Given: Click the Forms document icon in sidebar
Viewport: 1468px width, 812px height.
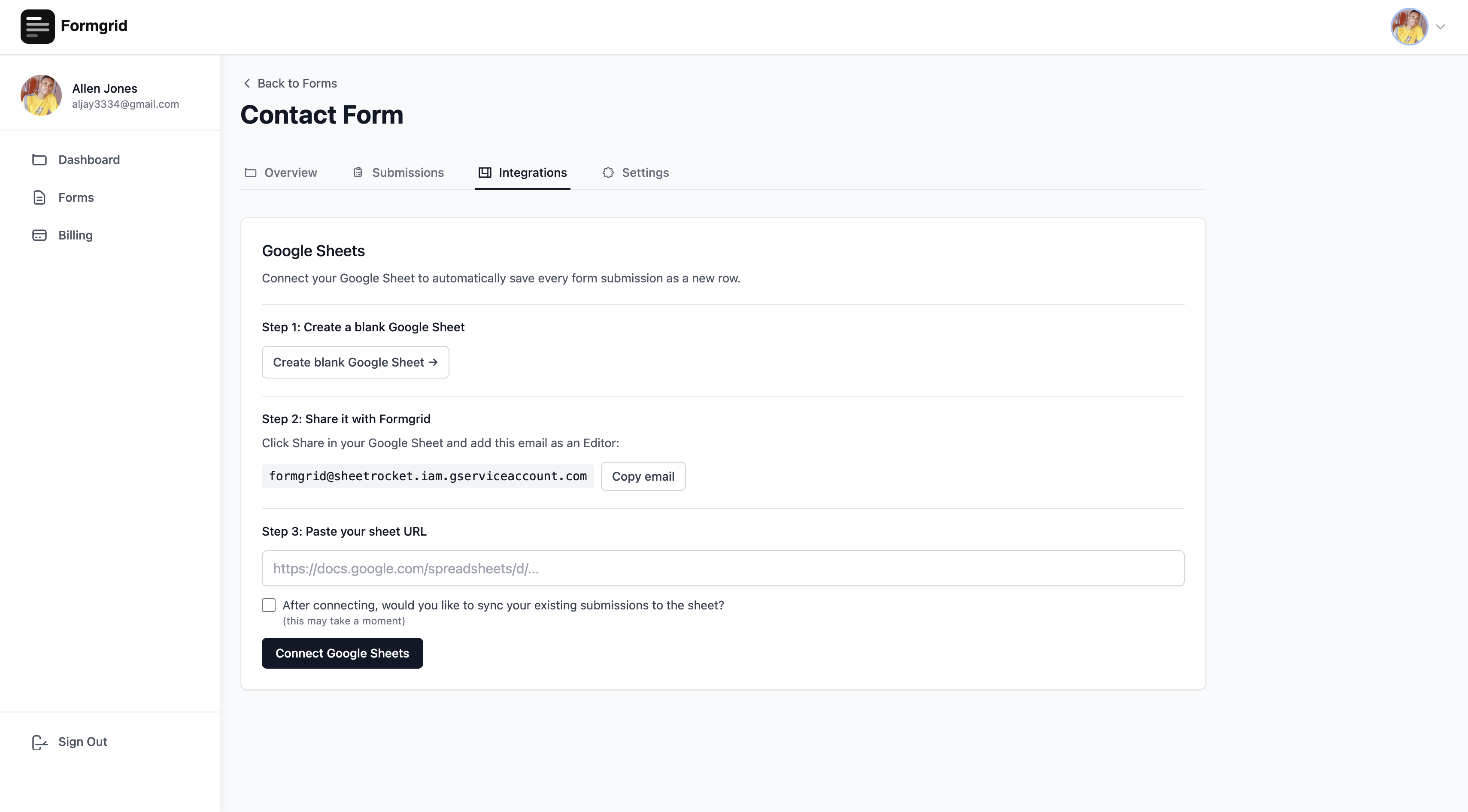Looking at the screenshot, I should coord(39,198).
